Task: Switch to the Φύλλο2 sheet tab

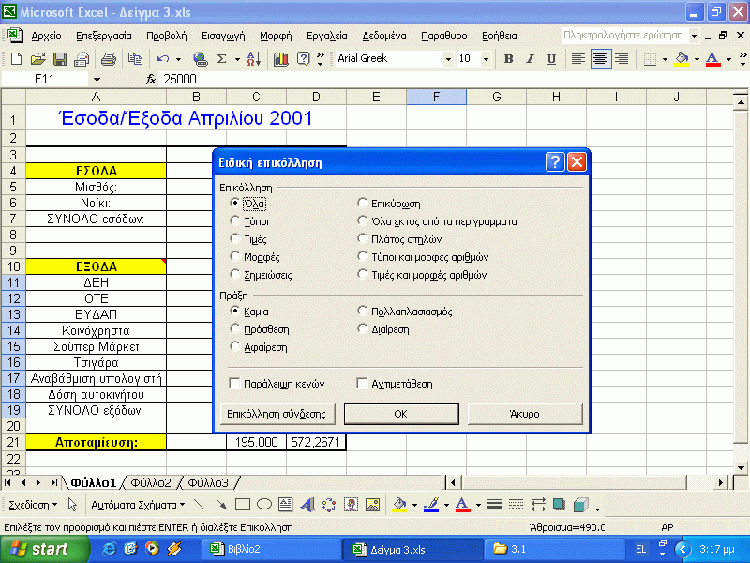Action: 151,483
